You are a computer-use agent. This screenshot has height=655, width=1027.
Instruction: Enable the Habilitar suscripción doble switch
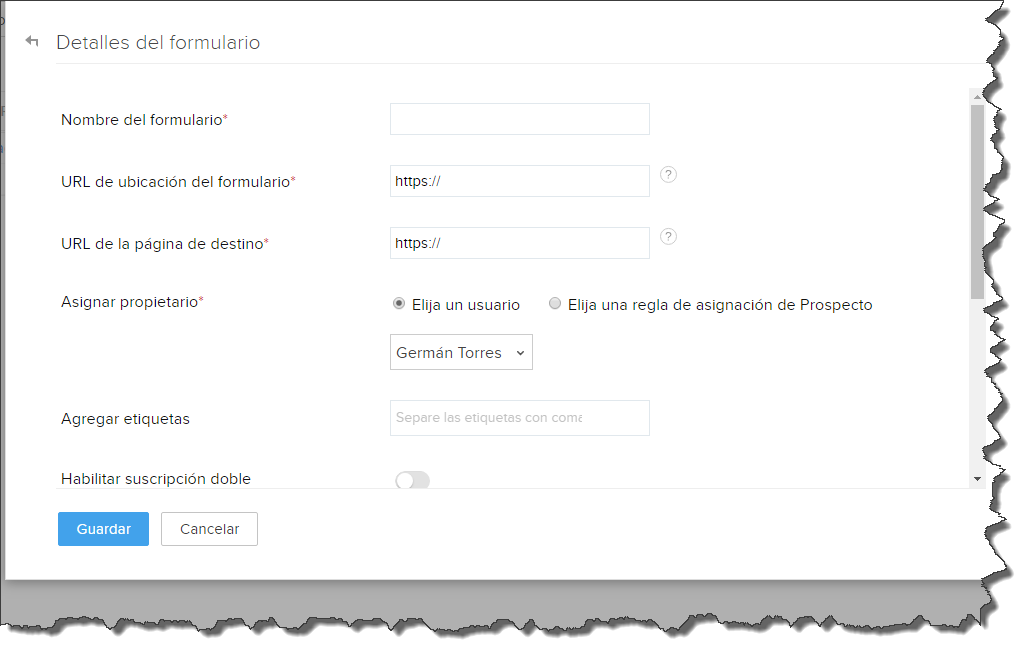coord(413,480)
